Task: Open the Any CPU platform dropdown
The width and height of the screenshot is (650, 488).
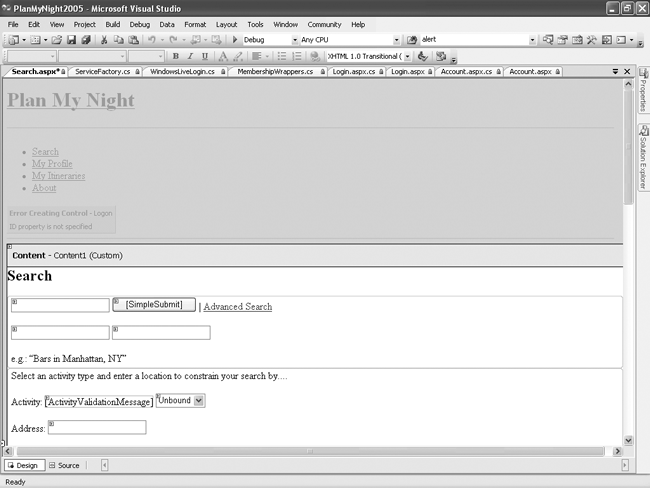Action: click(x=396, y=40)
